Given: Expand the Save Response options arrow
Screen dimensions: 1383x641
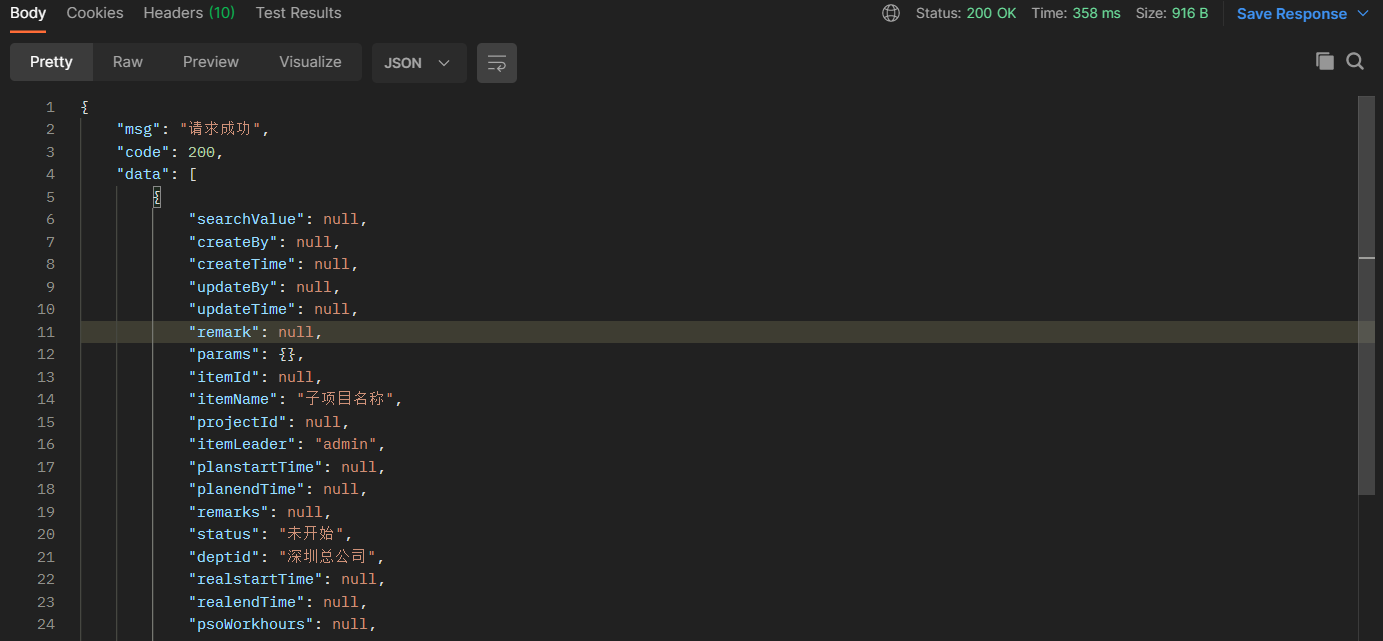Looking at the screenshot, I should pyautogui.click(x=1363, y=14).
